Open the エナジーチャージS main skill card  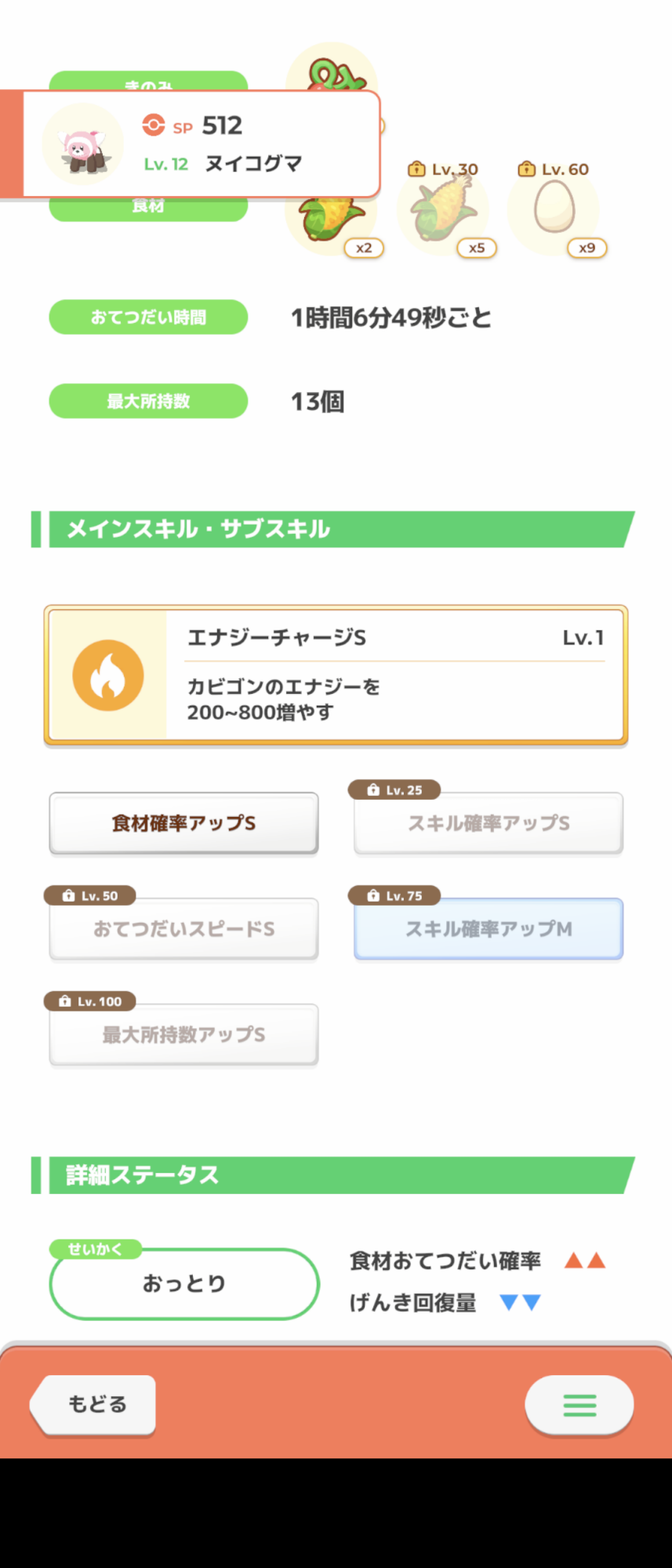(336, 675)
